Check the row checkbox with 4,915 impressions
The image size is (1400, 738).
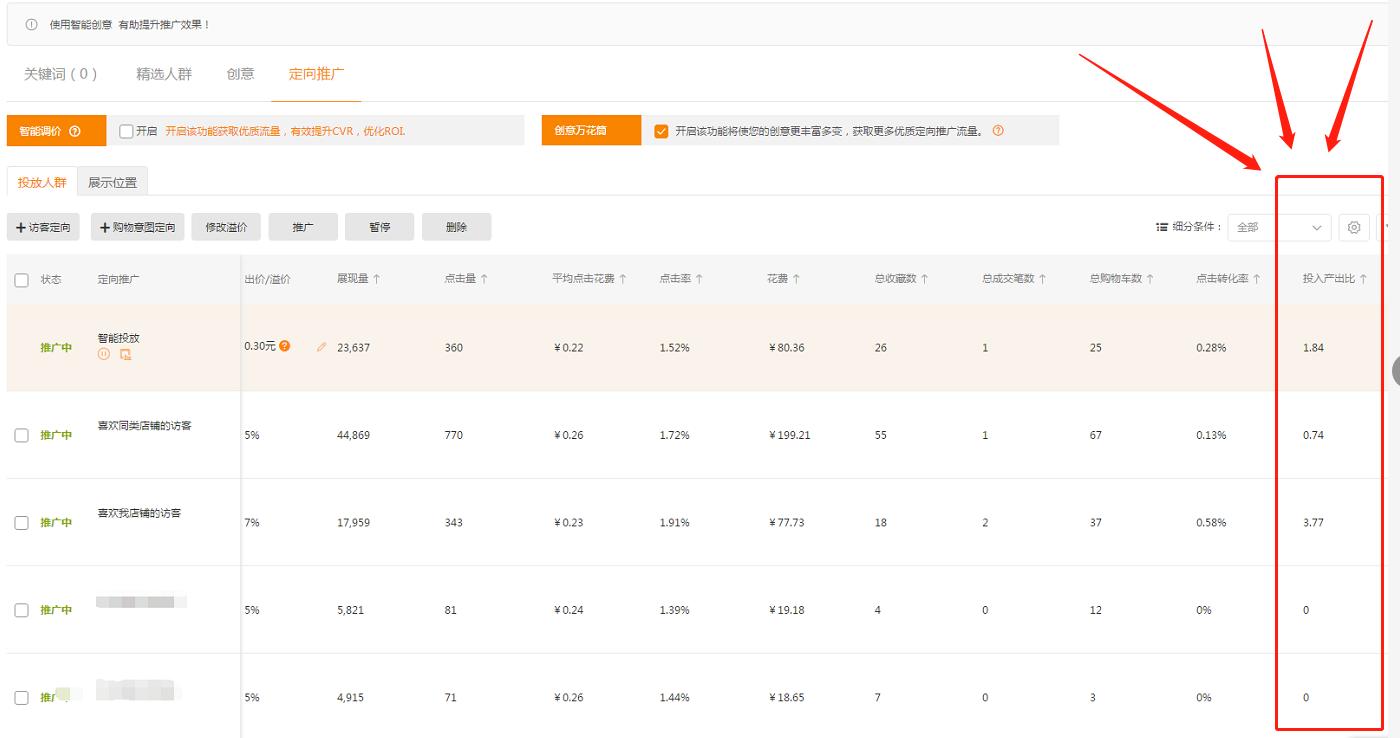point(22,697)
